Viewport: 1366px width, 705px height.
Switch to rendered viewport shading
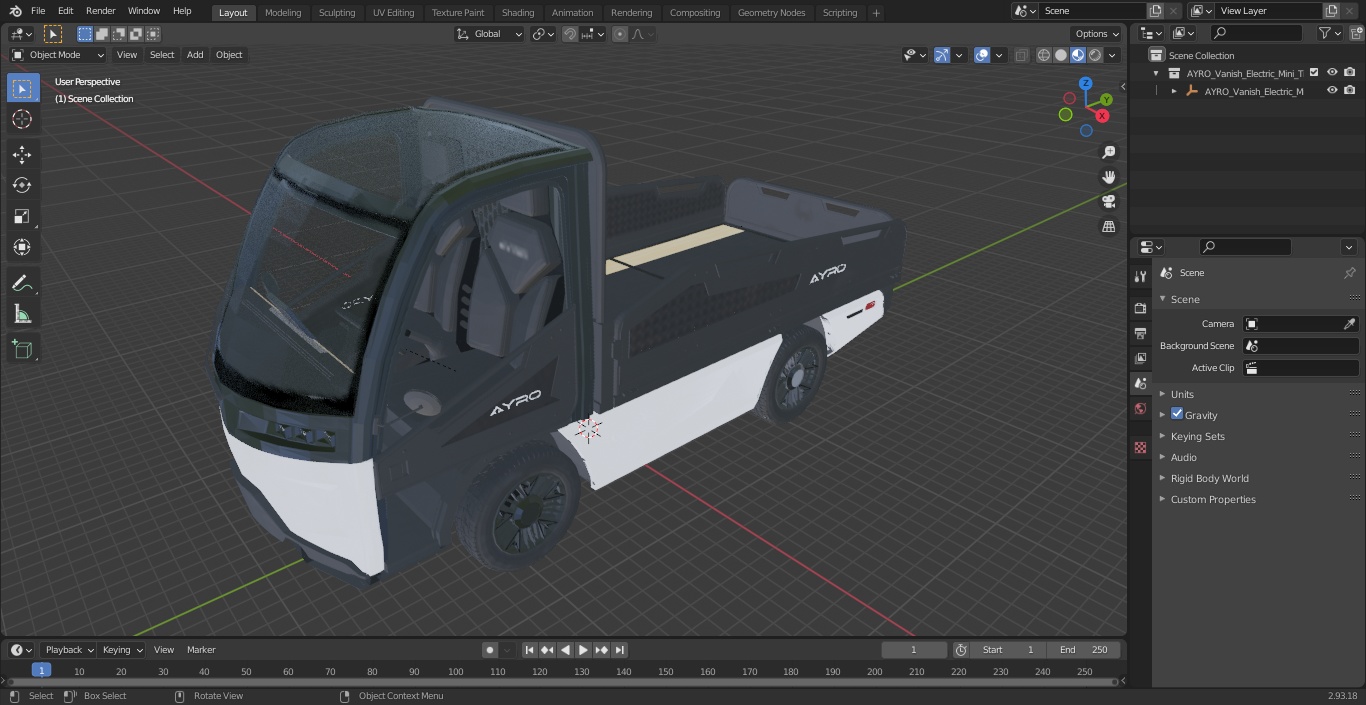pos(1095,55)
